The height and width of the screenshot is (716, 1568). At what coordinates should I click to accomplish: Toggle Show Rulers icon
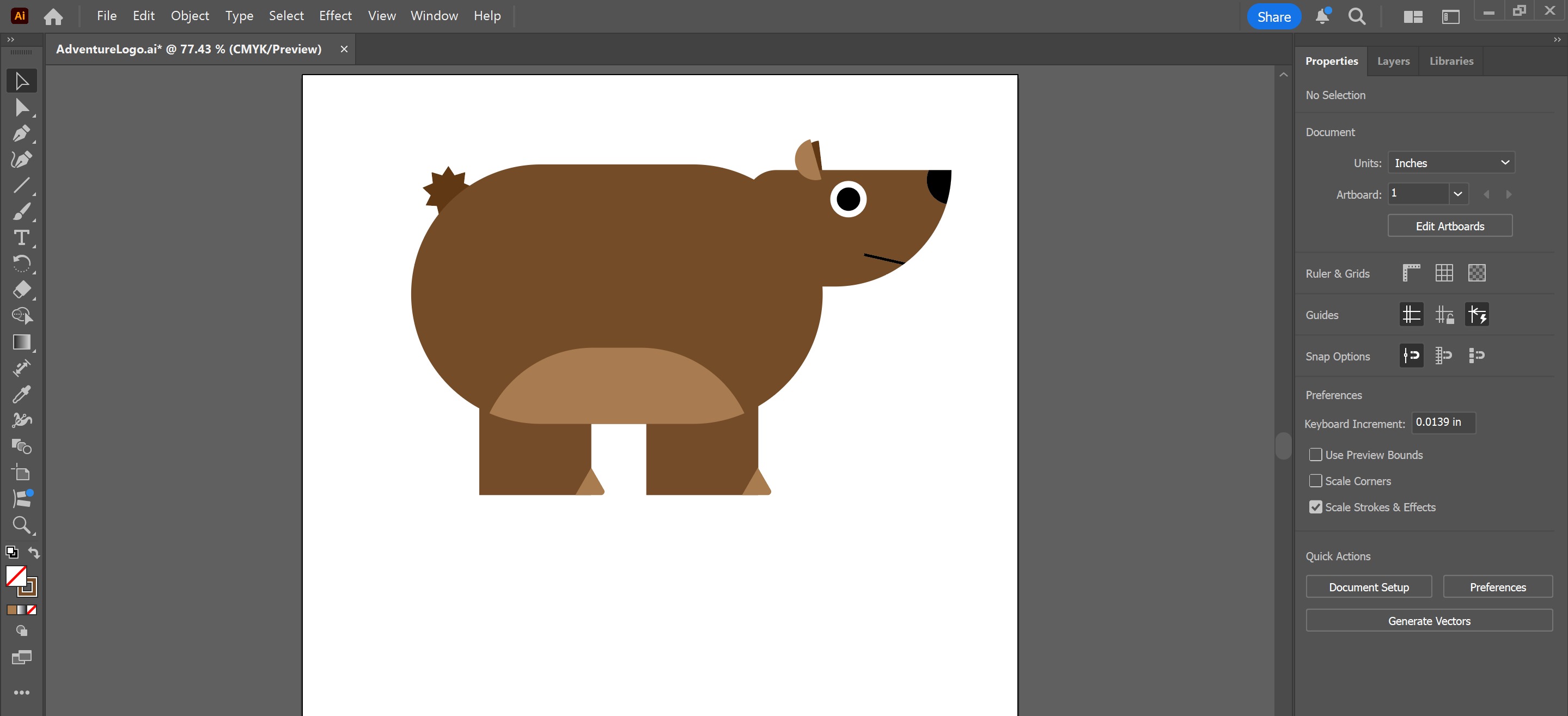click(1411, 273)
